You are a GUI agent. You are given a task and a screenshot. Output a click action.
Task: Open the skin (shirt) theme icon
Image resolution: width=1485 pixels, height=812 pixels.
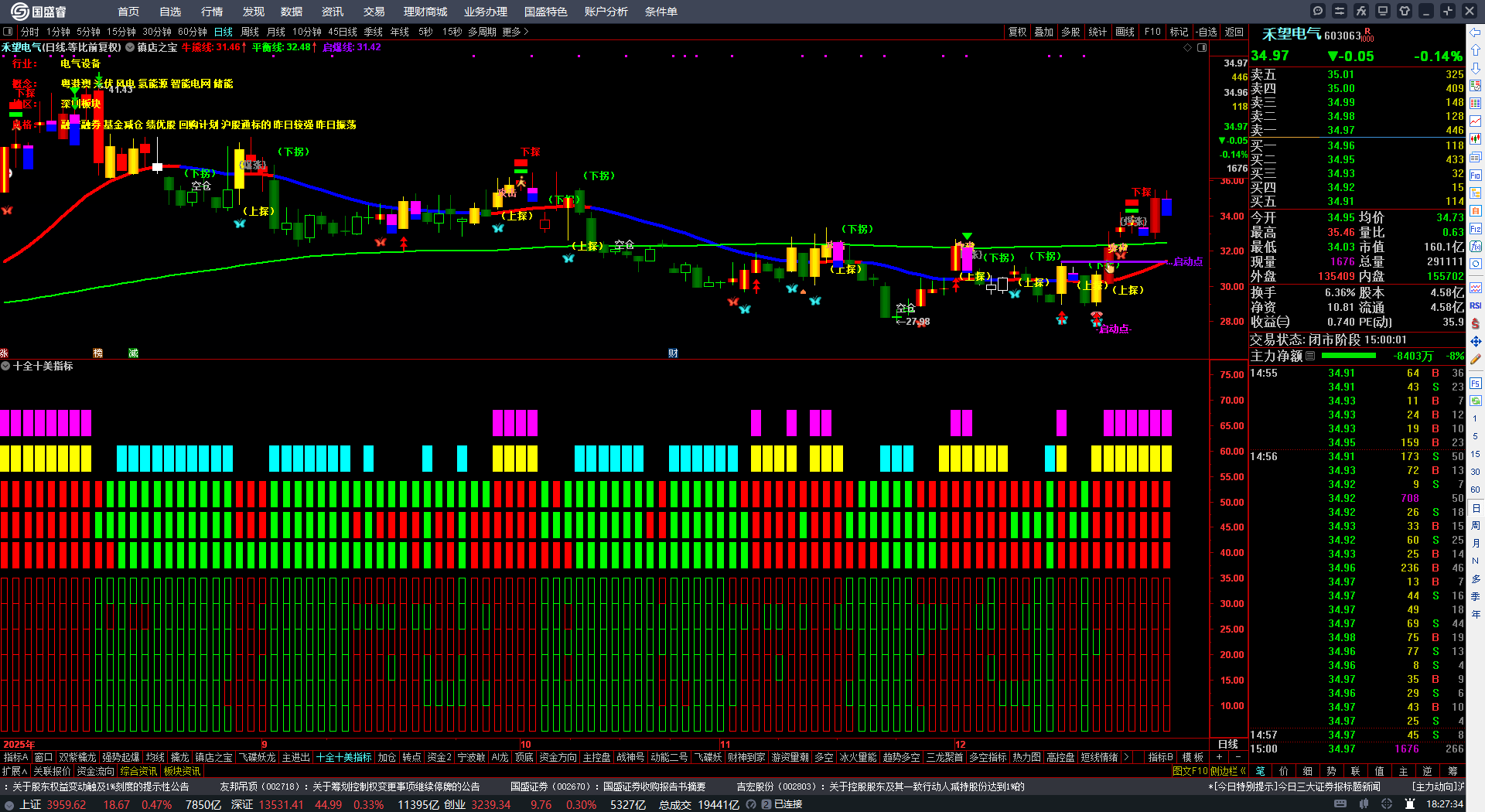click(1405, 11)
